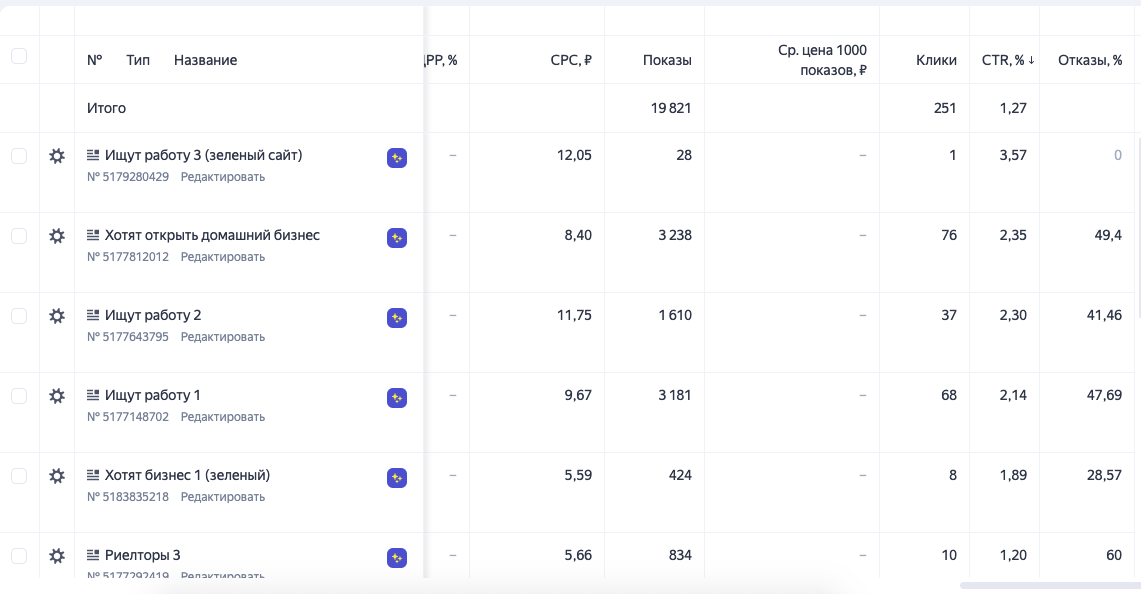Open settings gear for Хотят открыть домашний бизнес
1141x594 pixels.
[57, 236]
